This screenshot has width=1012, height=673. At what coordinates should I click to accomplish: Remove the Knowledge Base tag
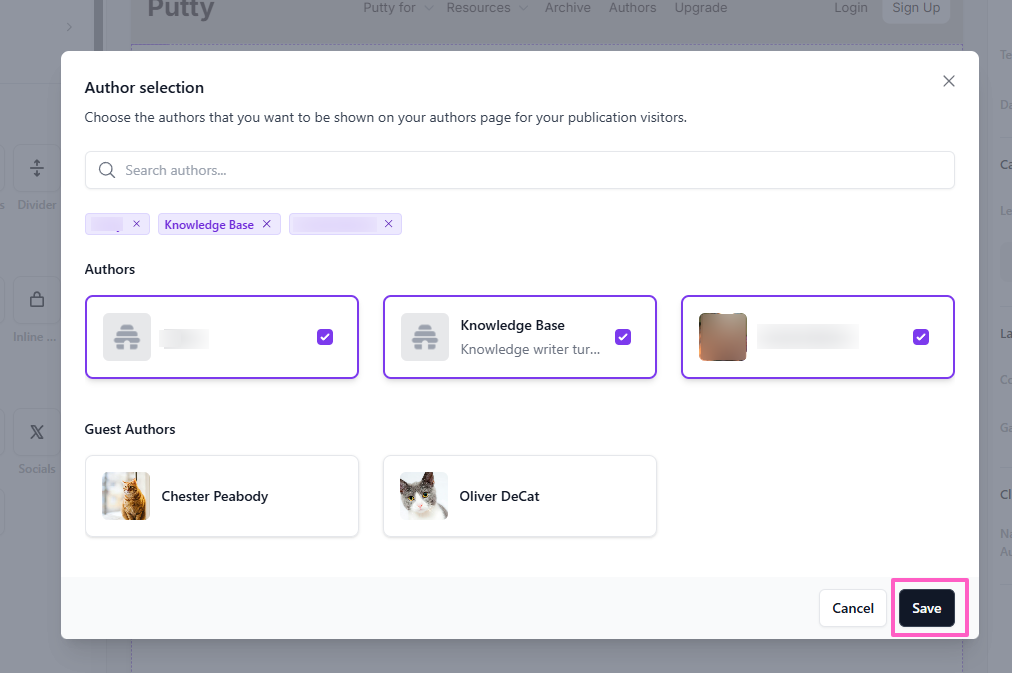267,224
